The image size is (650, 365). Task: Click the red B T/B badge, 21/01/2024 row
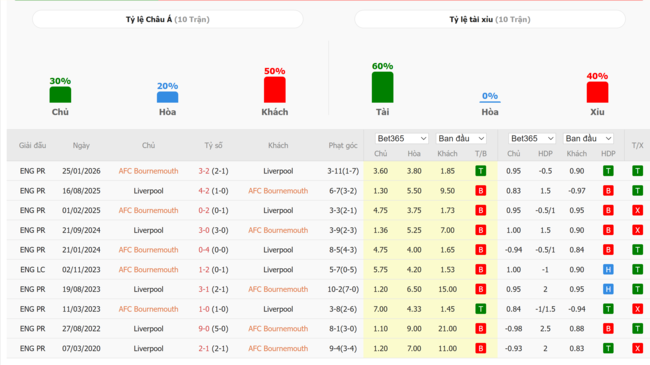click(x=480, y=250)
